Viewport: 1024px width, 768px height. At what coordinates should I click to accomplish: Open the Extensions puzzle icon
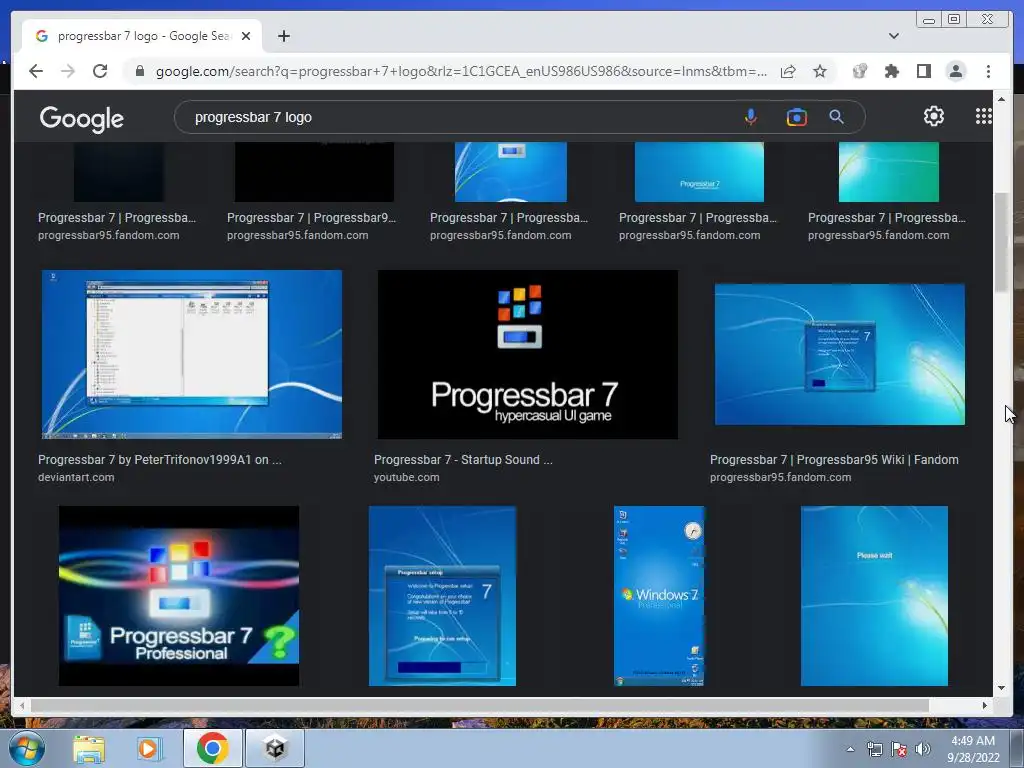click(x=891, y=71)
